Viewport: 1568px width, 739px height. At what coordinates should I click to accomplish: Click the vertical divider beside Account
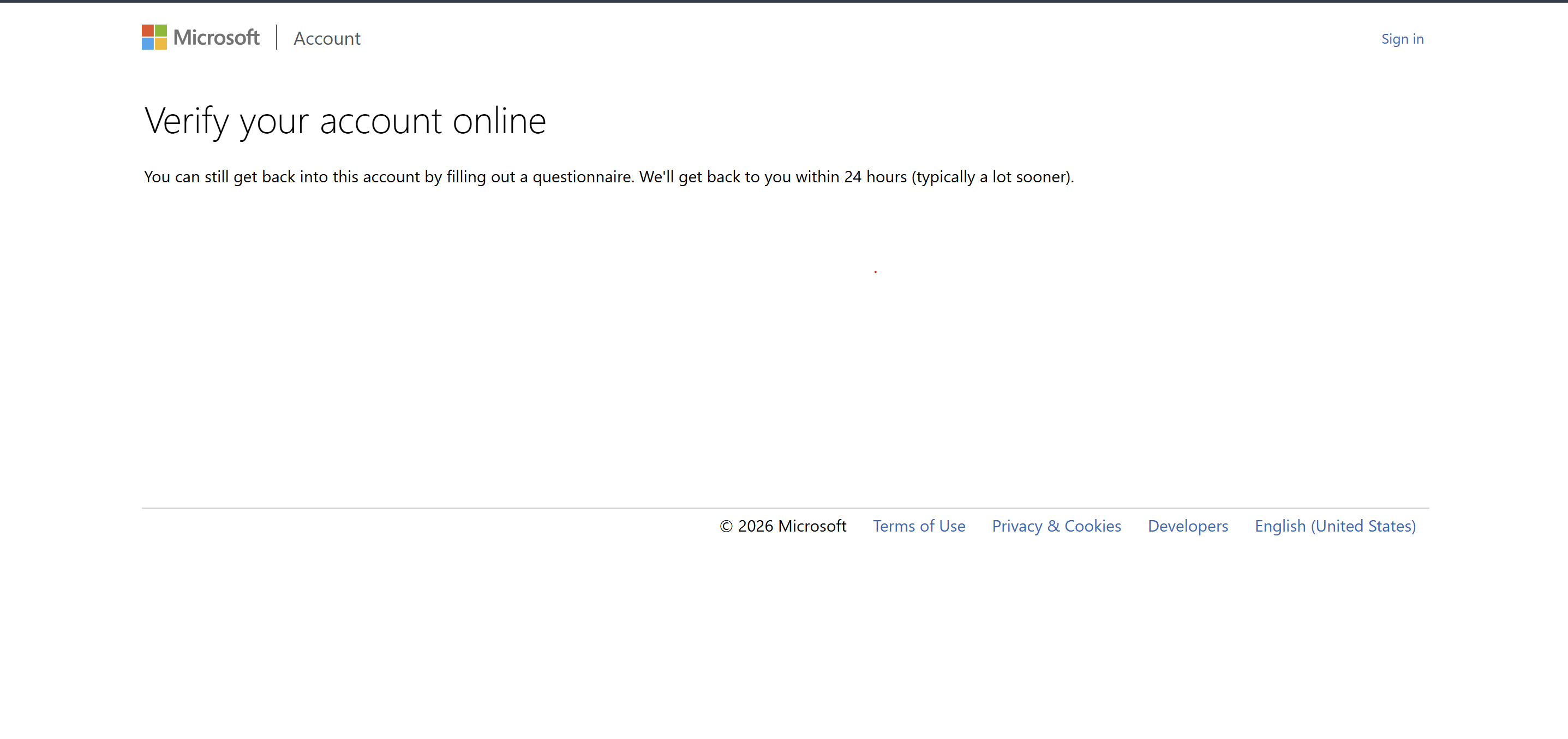[x=277, y=37]
